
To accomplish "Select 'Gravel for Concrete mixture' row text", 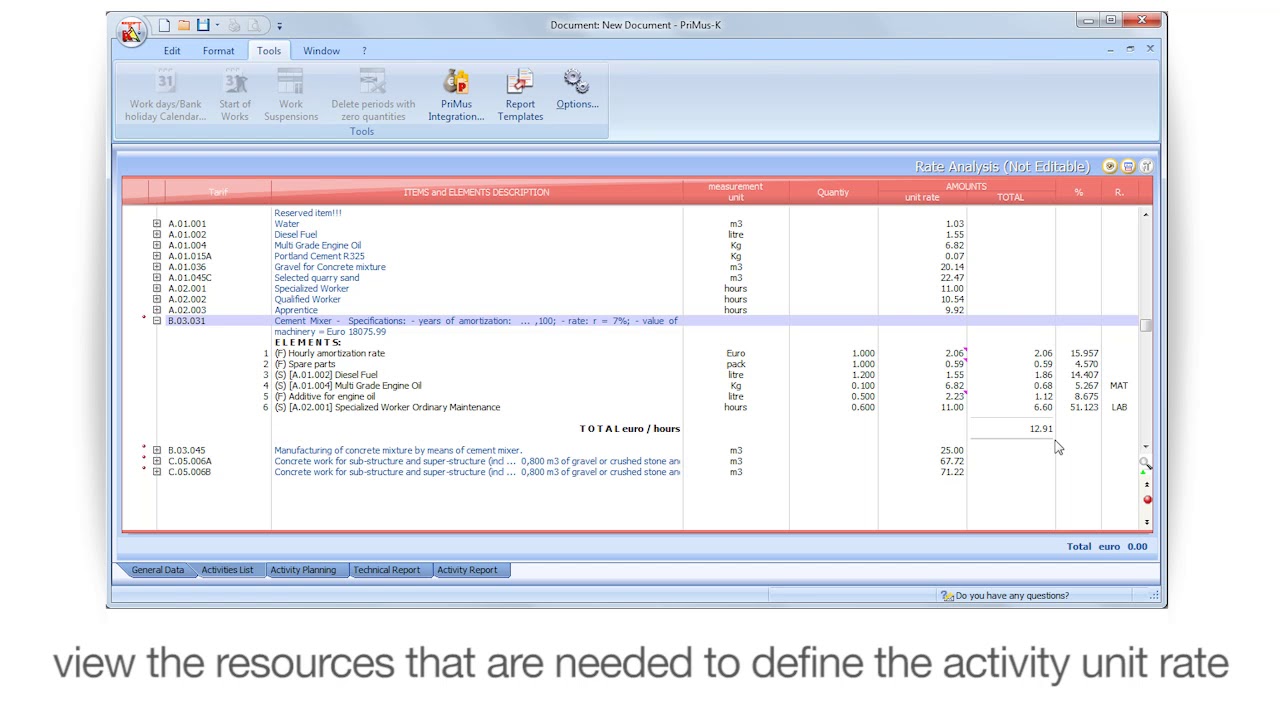I will point(330,267).
